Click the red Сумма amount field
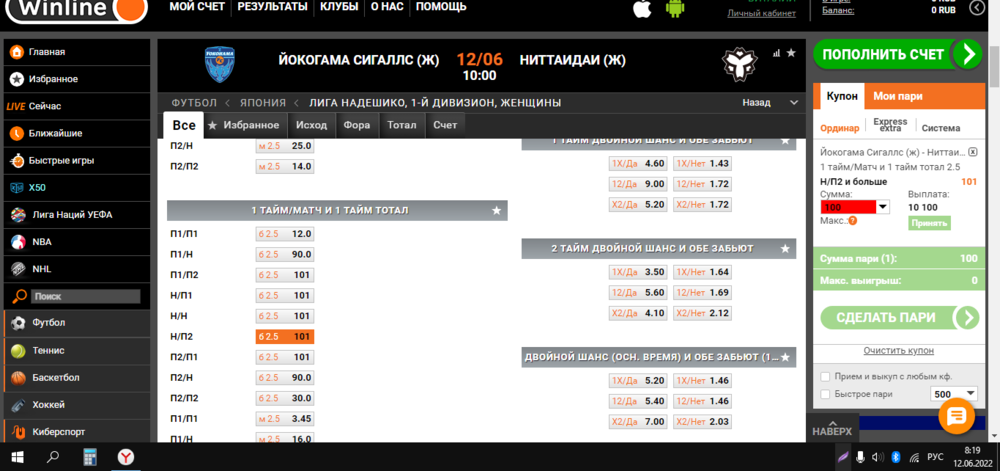 [x=849, y=207]
